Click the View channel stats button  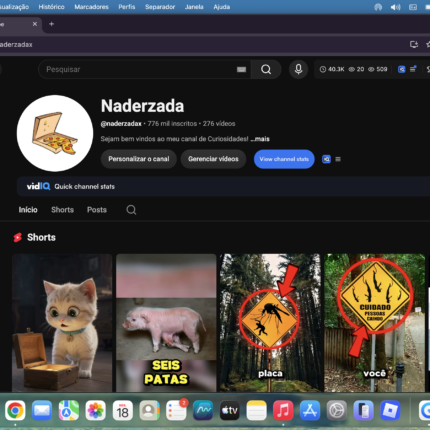pos(284,159)
